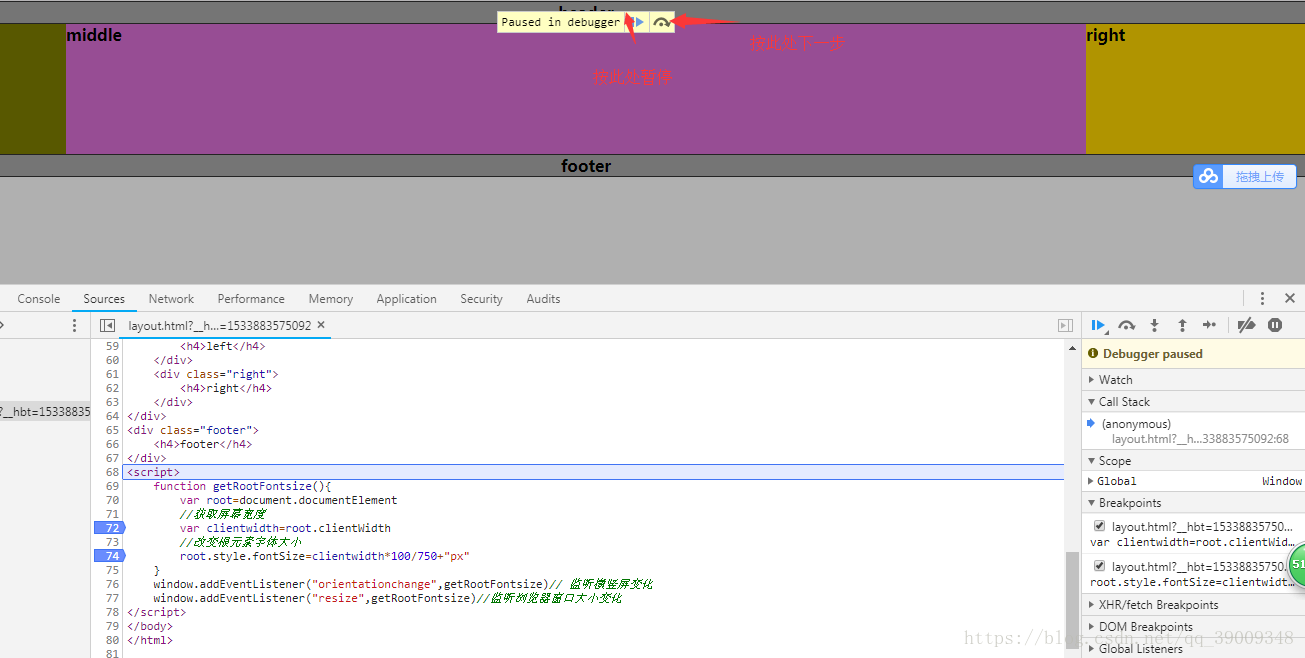Step over from page overlay
Screen dimensions: 1305x658
(661, 22)
